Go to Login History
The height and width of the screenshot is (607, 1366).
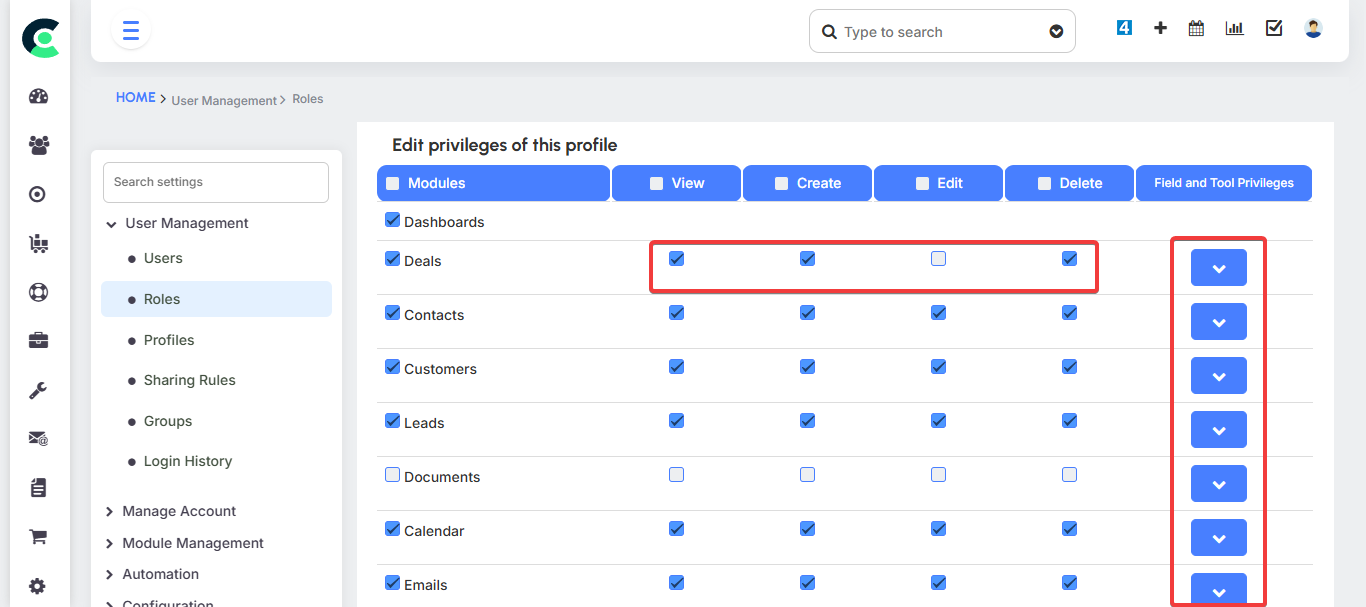pos(187,461)
